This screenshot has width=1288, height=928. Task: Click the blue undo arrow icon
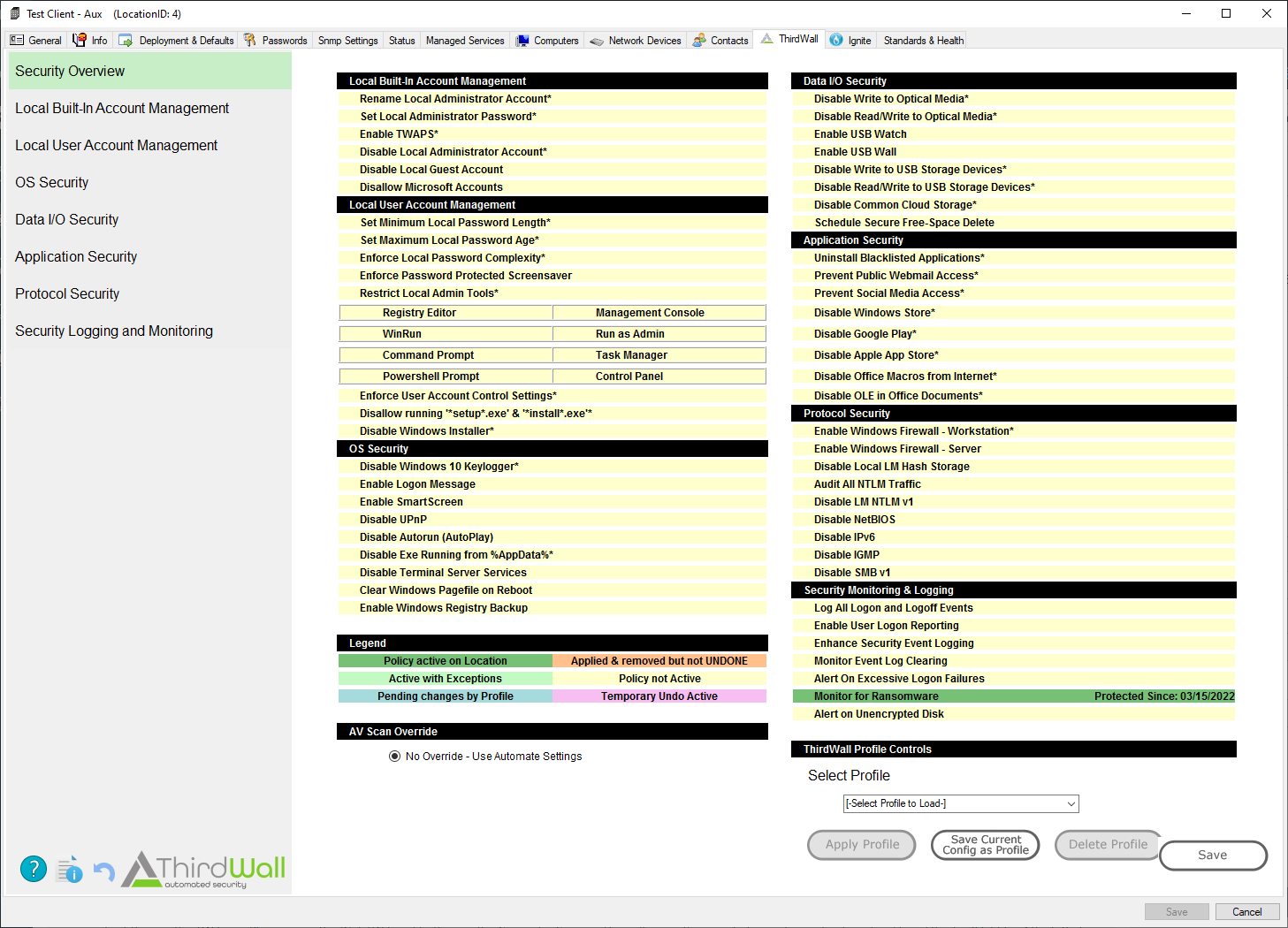point(104,872)
